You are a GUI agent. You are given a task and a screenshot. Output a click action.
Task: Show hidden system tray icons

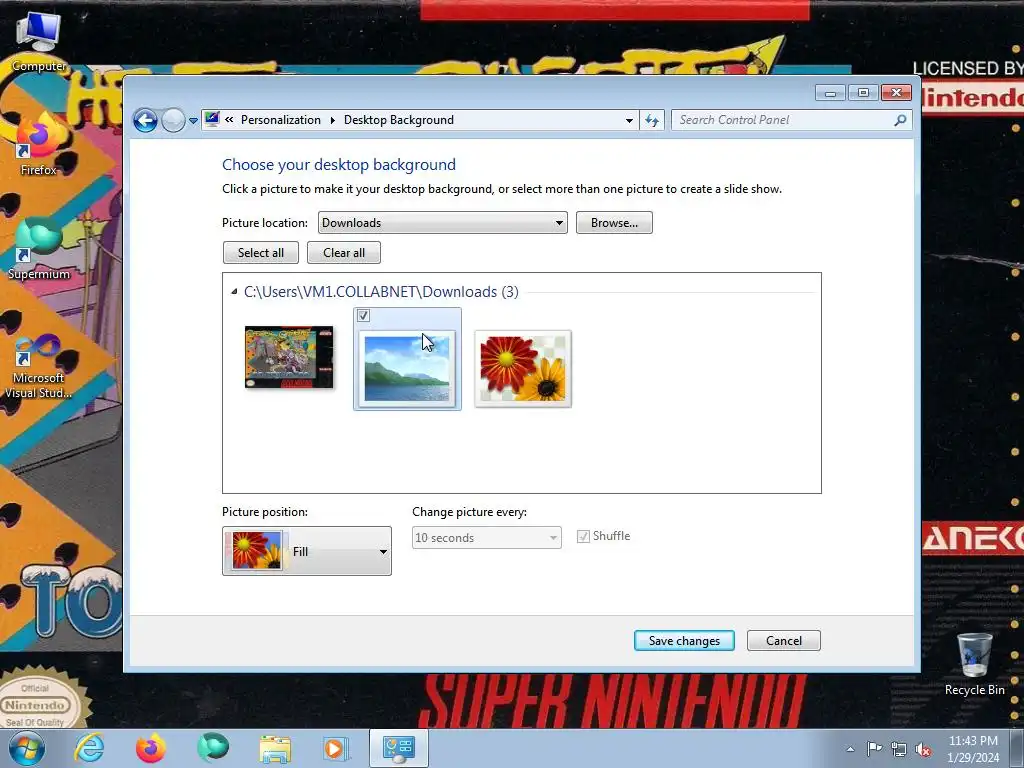[850, 749]
